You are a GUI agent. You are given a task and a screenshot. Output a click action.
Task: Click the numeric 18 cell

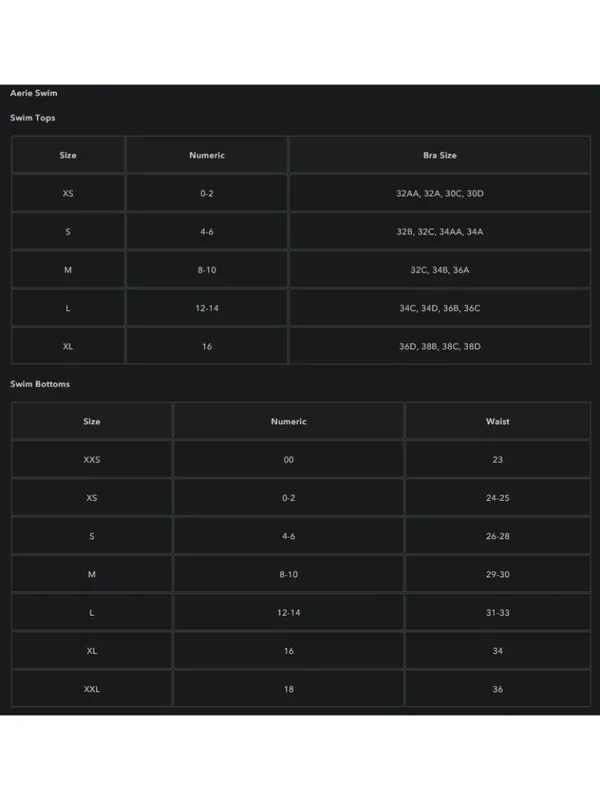pyautogui.click(x=289, y=689)
